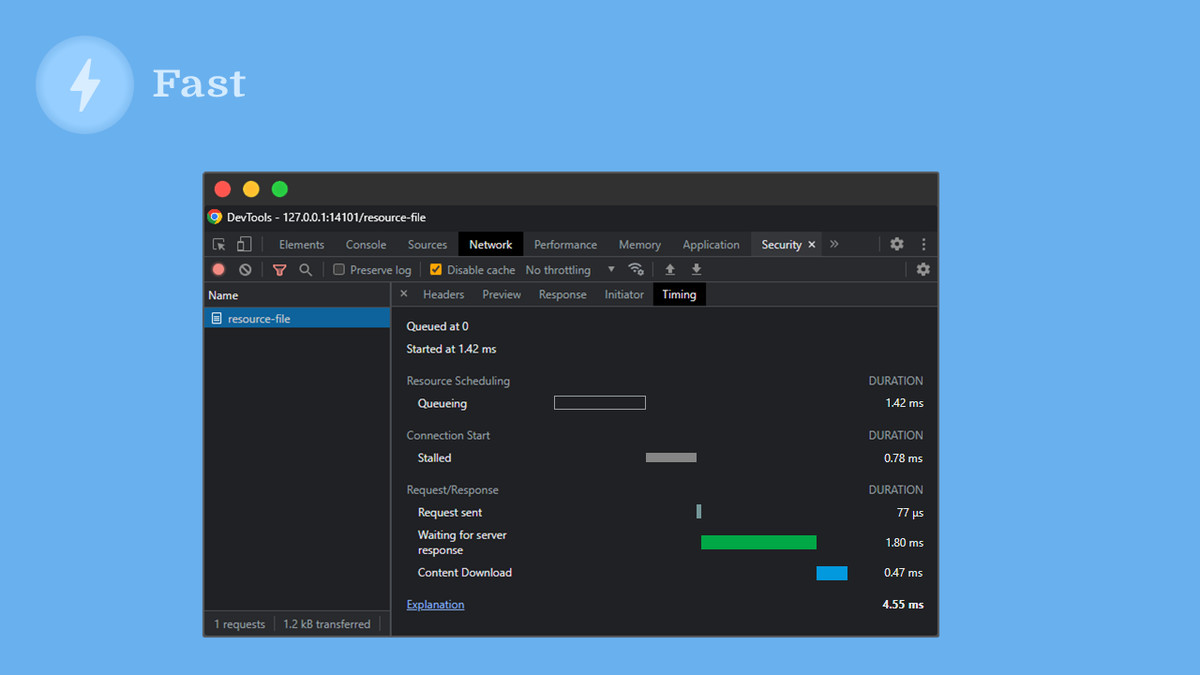Select the resource-file request row
Screen dimensions: 1200x675
click(x=297, y=318)
